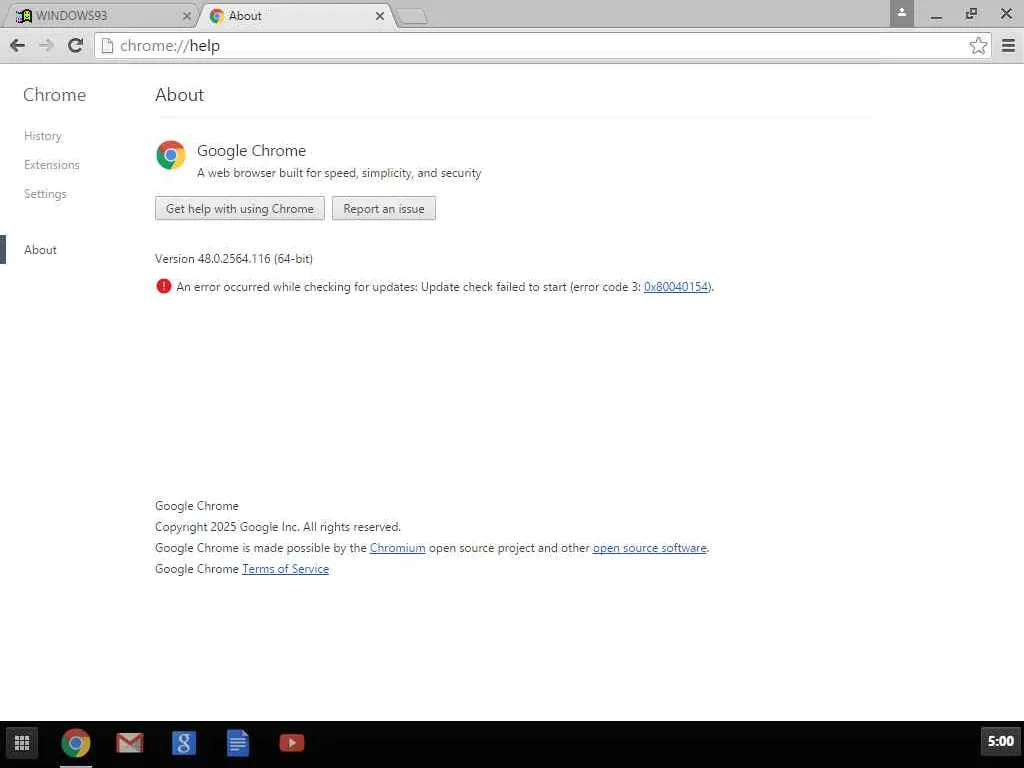Open Google Docs from the shelf

[x=238, y=743]
